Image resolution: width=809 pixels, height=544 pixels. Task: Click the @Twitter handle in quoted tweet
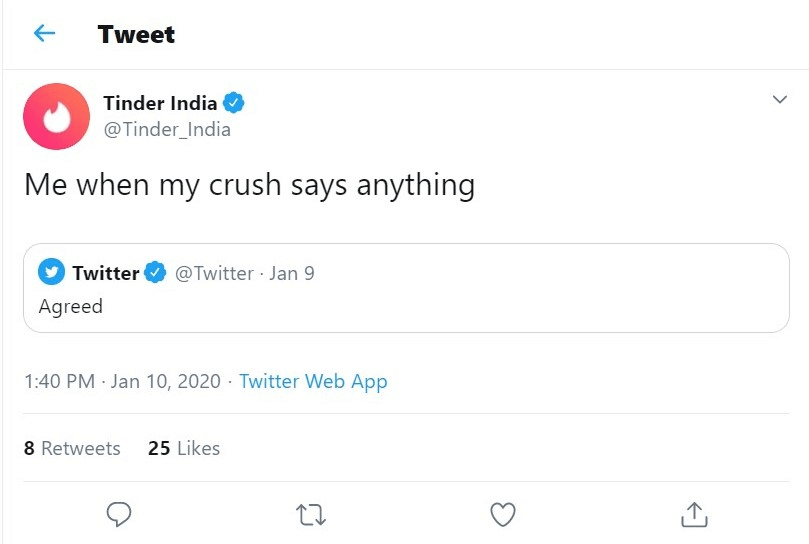pyautogui.click(x=214, y=273)
